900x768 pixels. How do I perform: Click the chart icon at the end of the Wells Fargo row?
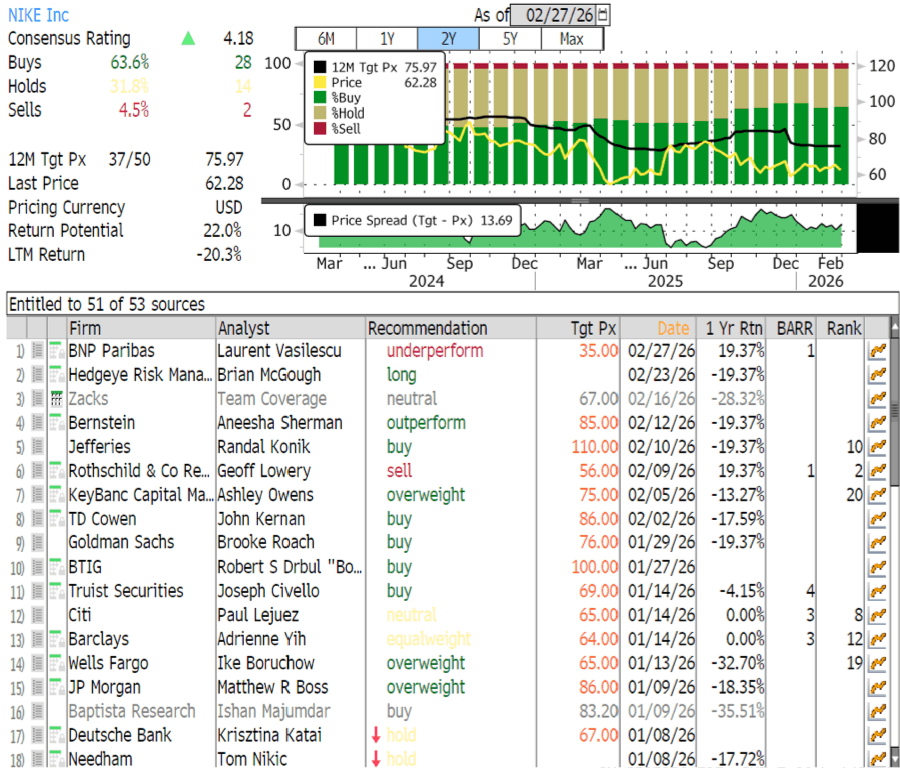(878, 663)
